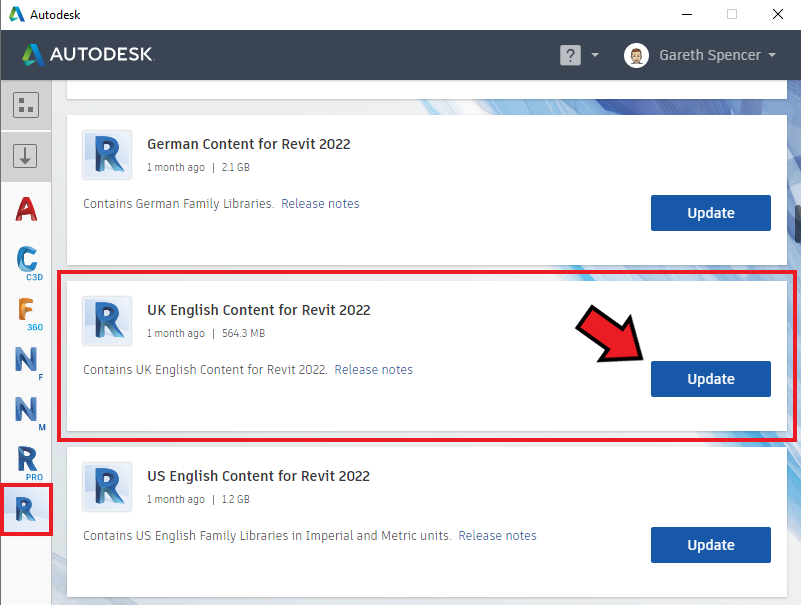Open Release notes for US English Content

tap(498, 536)
